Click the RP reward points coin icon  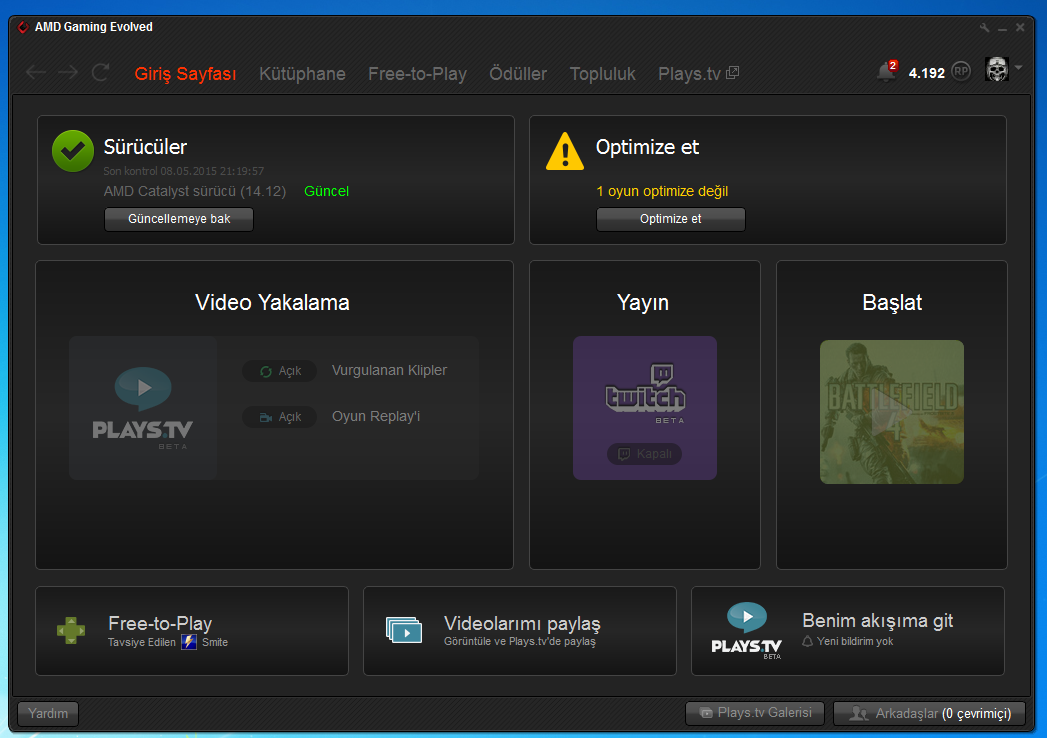(x=961, y=71)
